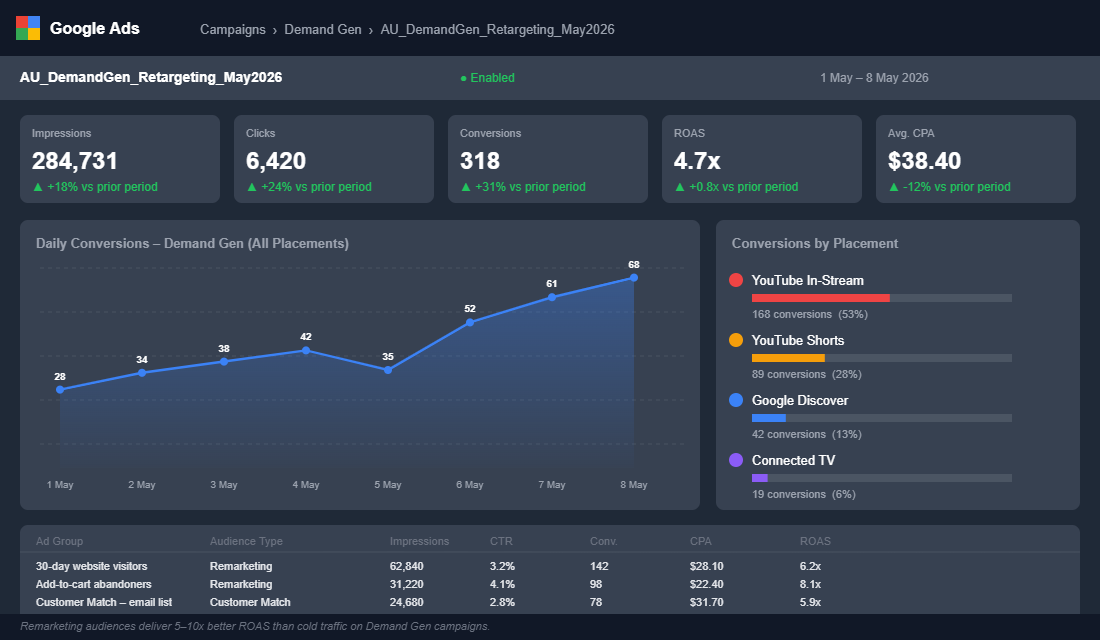Open the Add-to-cart abandoners ad group
Screen dimensions: 1100x640
click(93, 585)
